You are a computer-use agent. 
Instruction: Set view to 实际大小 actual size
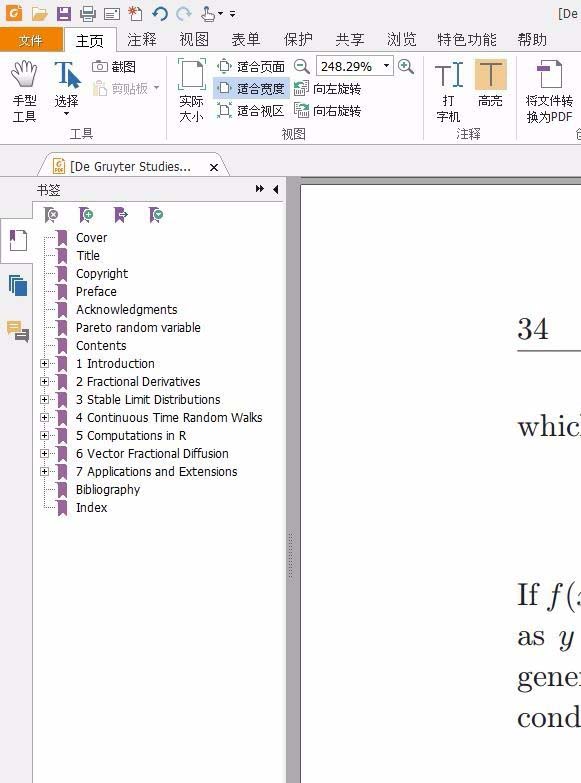(191, 90)
